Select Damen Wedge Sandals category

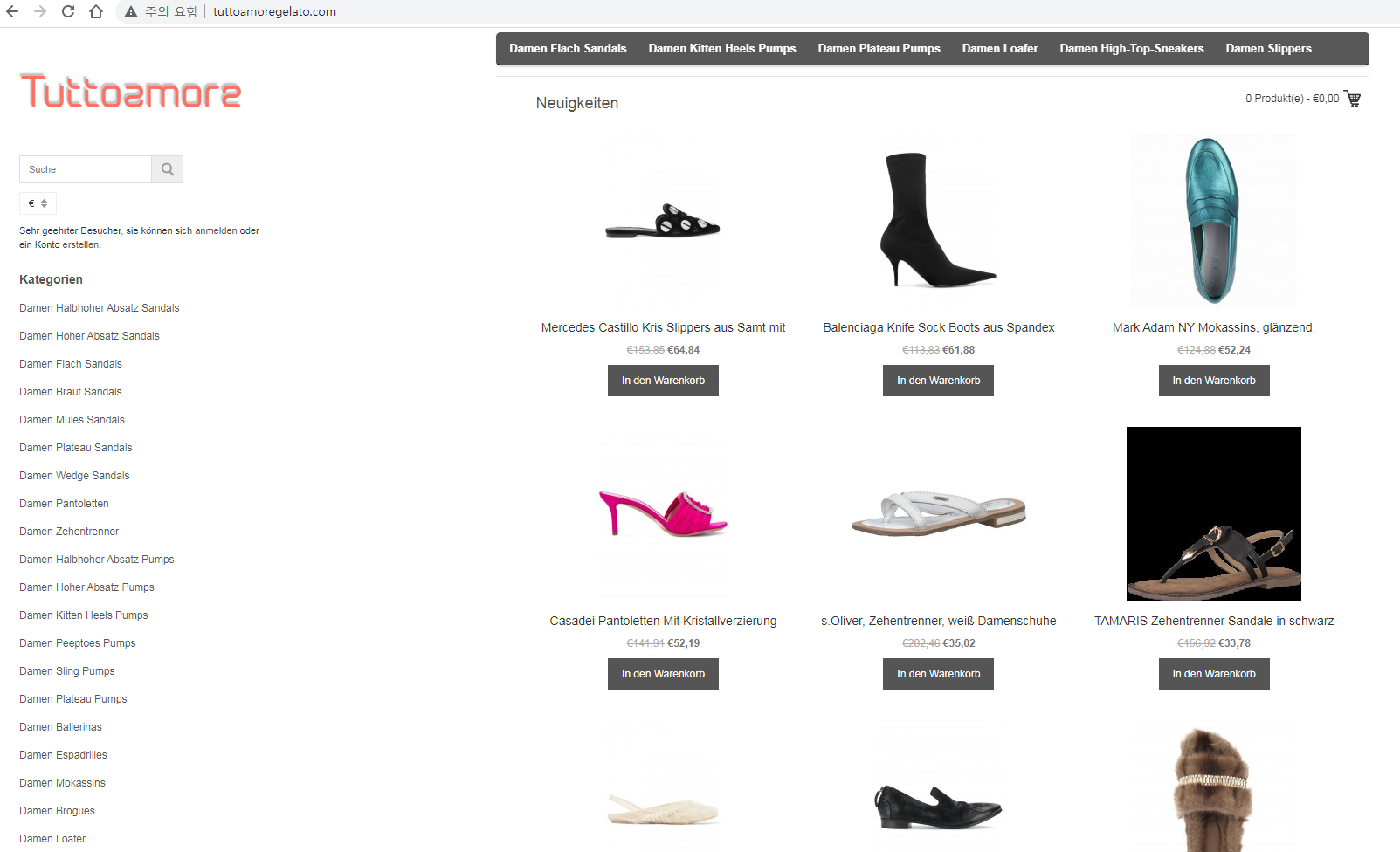[74, 476]
